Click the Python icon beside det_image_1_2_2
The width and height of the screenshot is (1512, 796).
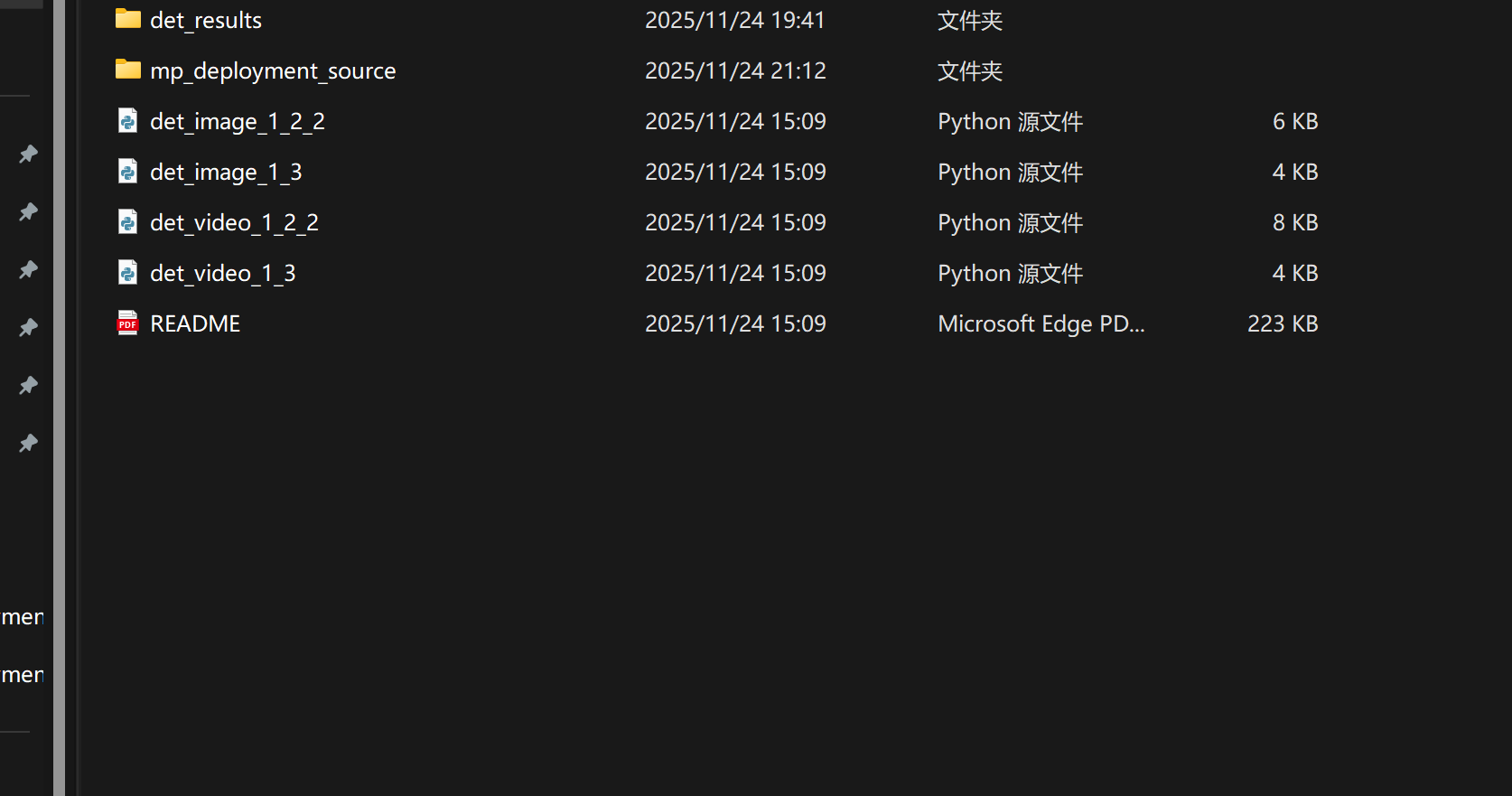coord(127,121)
